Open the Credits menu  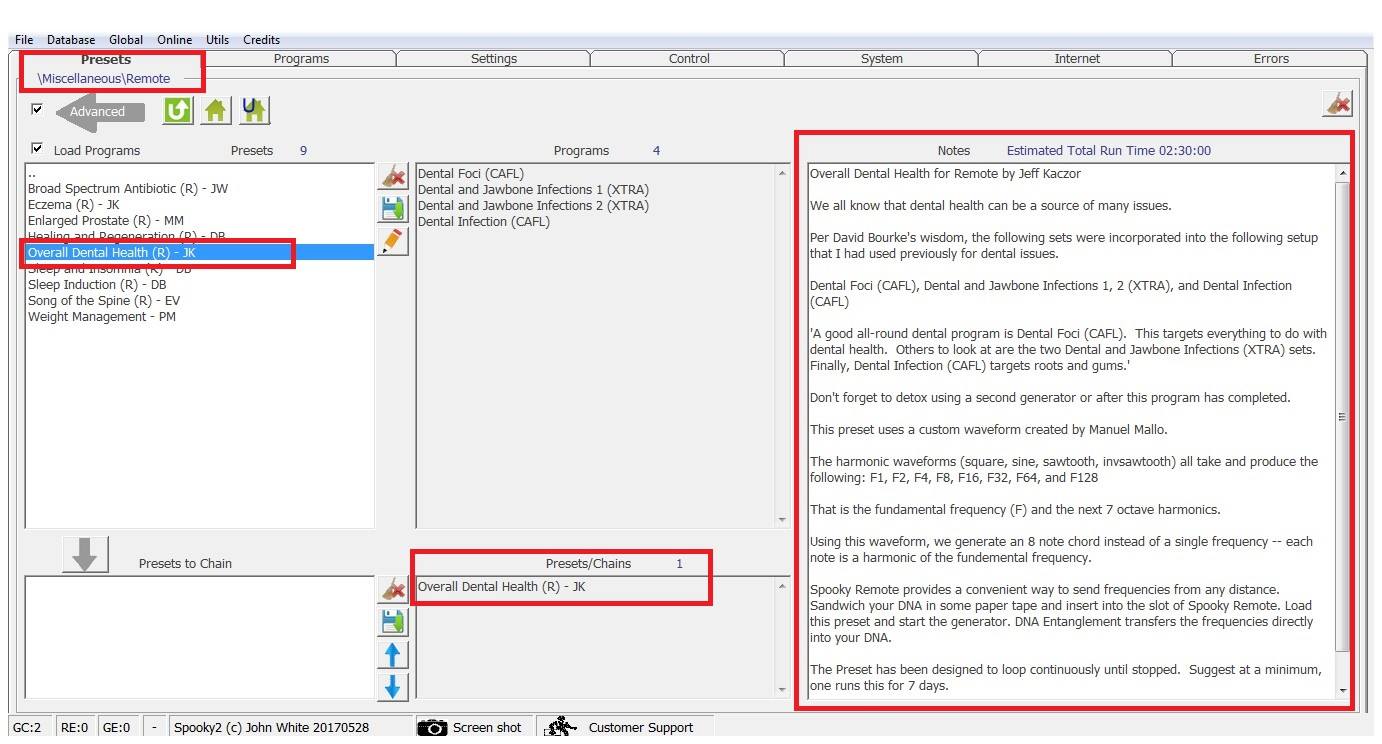click(261, 40)
